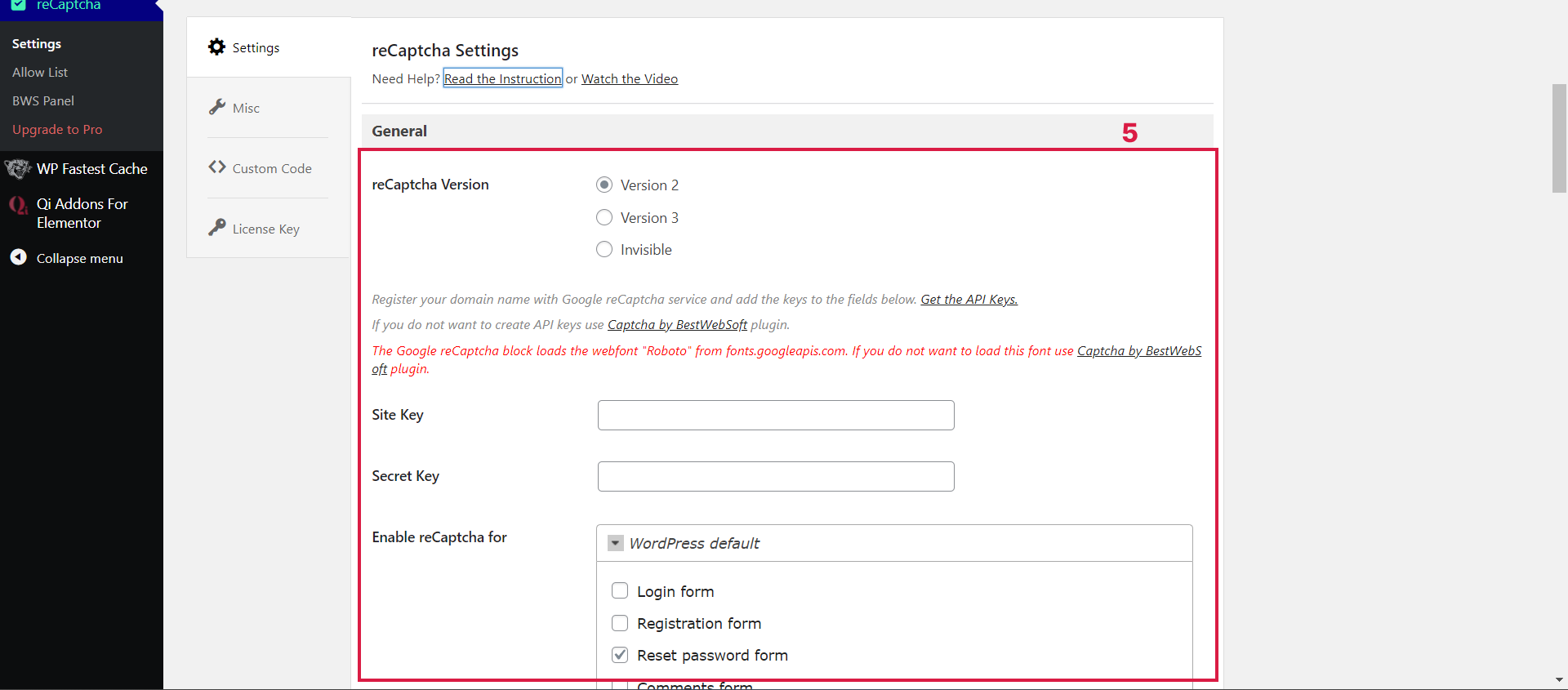1568x690 pixels.
Task: Select the Version 2 radio button
Action: (x=604, y=185)
